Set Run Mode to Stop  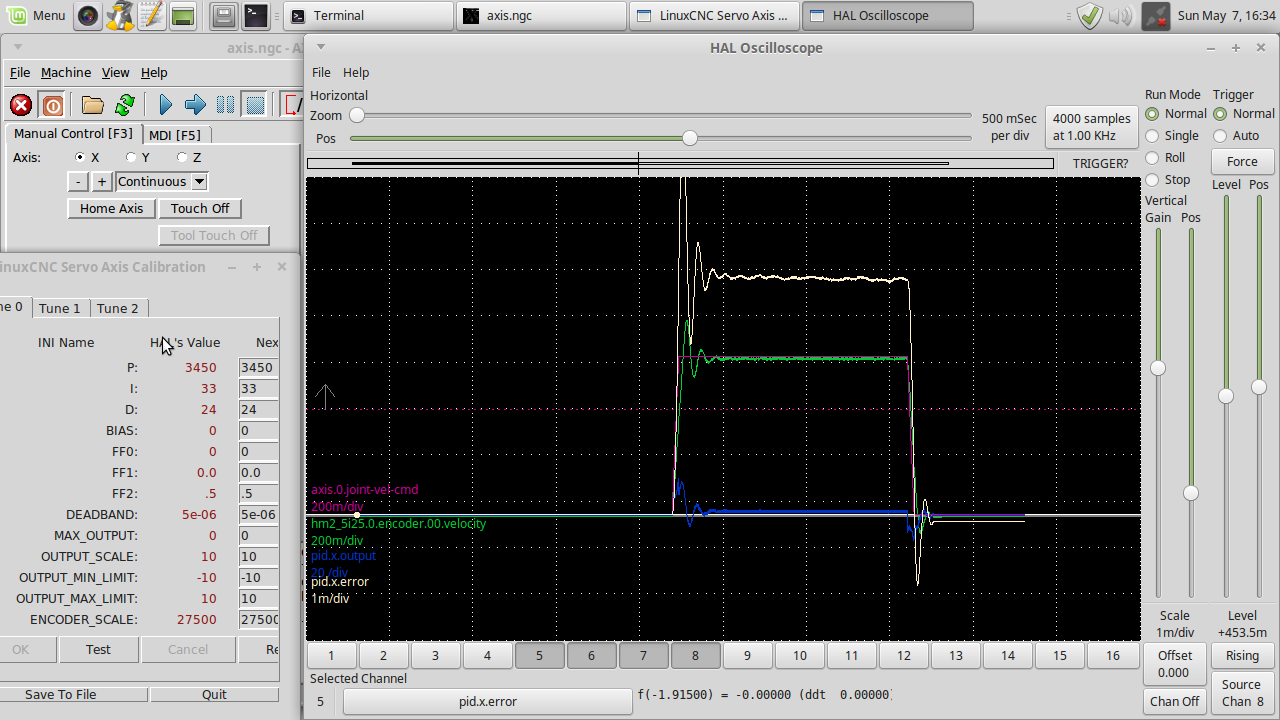pyautogui.click(x=1152, y=180)
